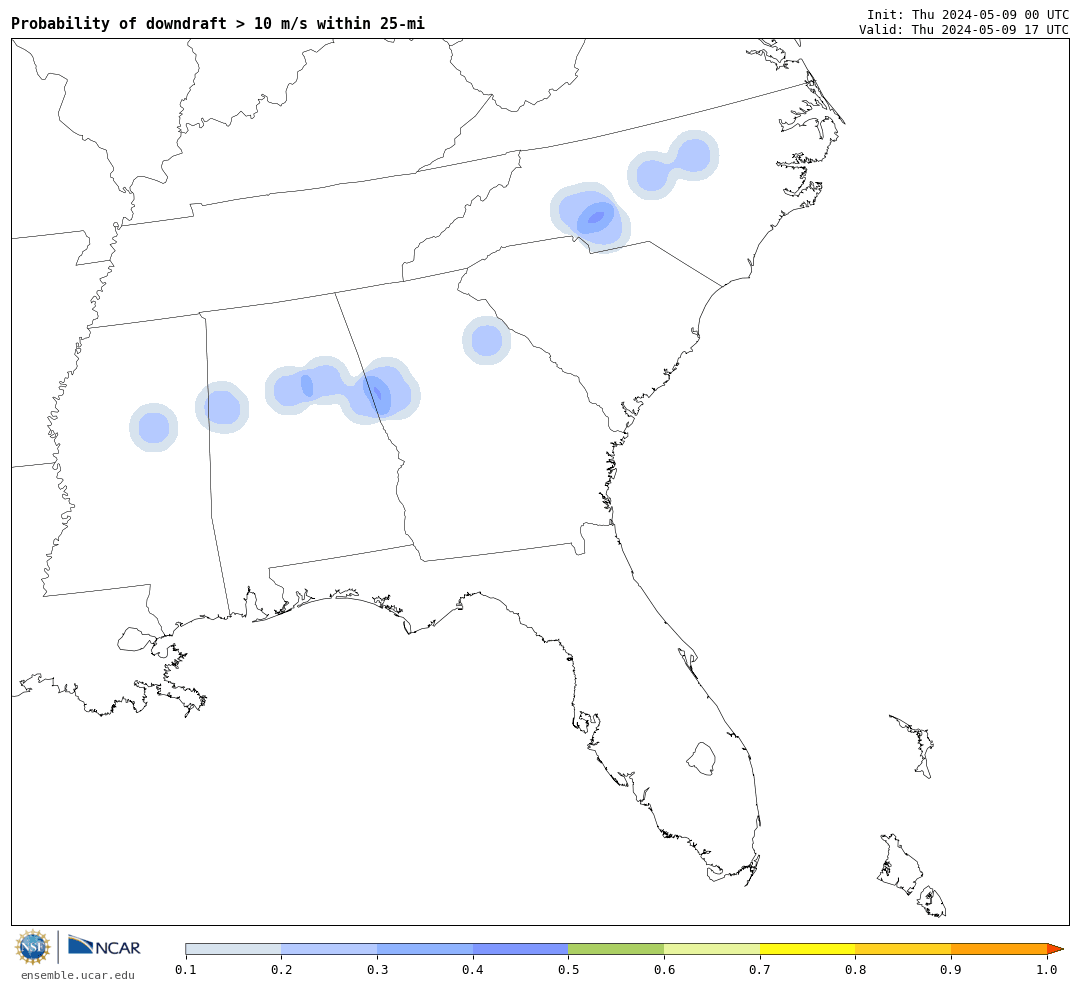
Task: Click the 0.1 colorbar tick label
Action: click(186, 970)
